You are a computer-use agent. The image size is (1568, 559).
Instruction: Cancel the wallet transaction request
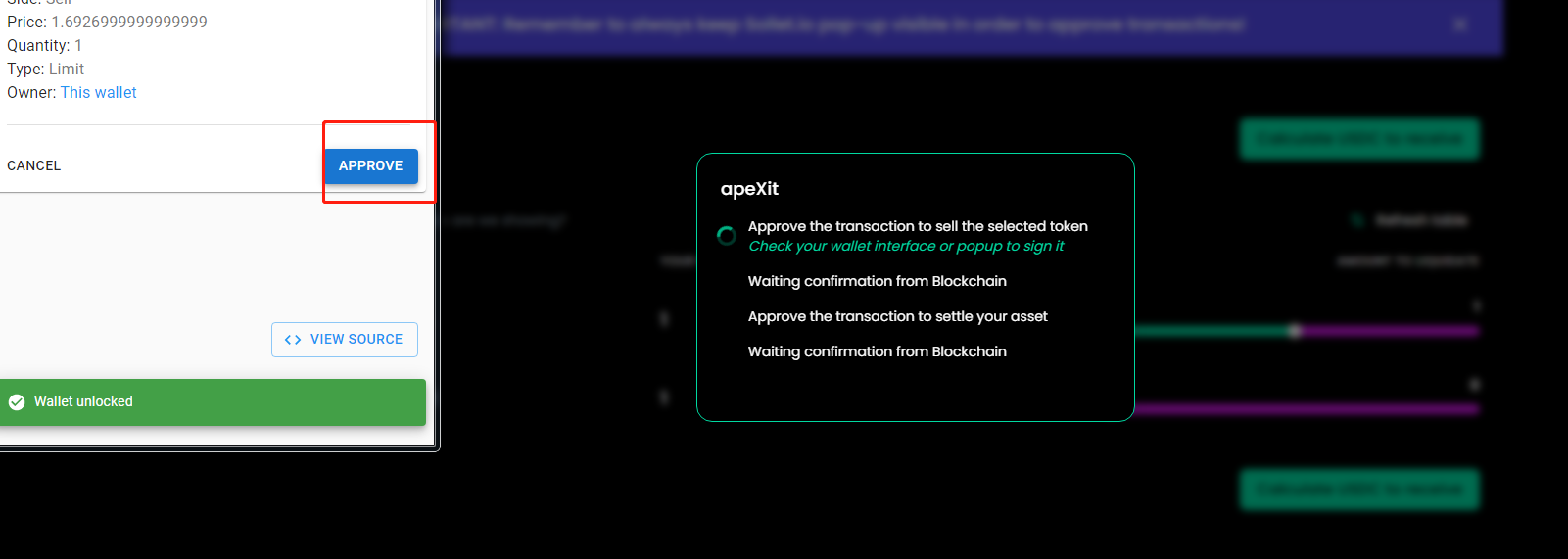[34, 165]
